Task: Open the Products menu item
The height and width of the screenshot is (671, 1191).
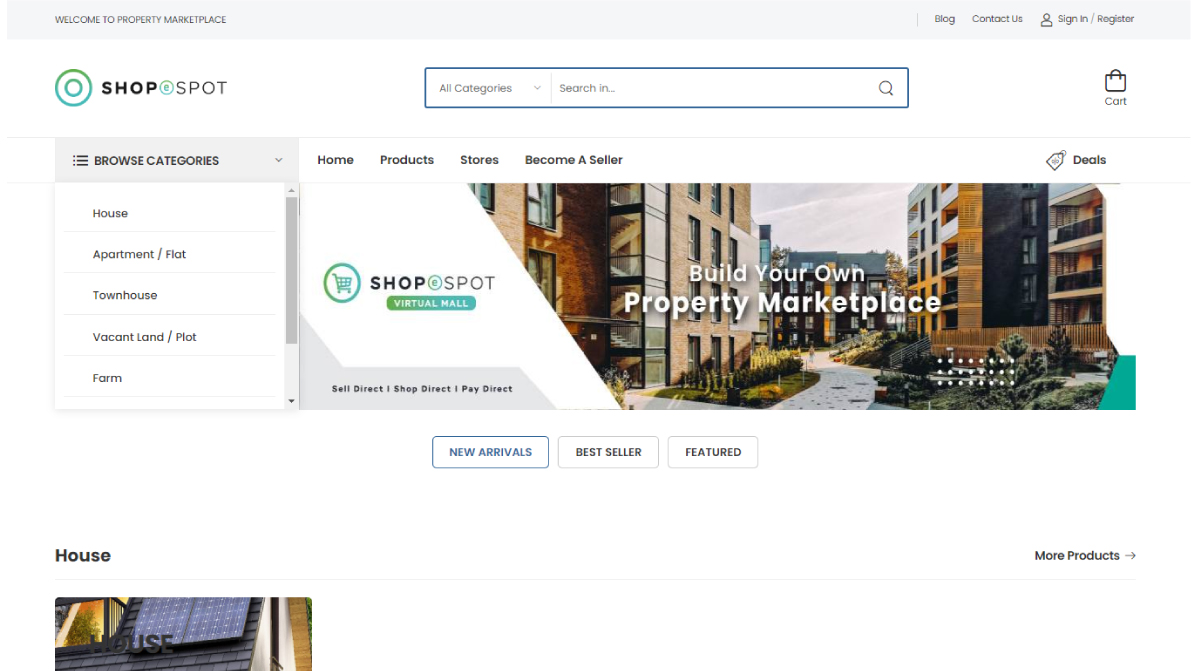Action: (406, 160)
